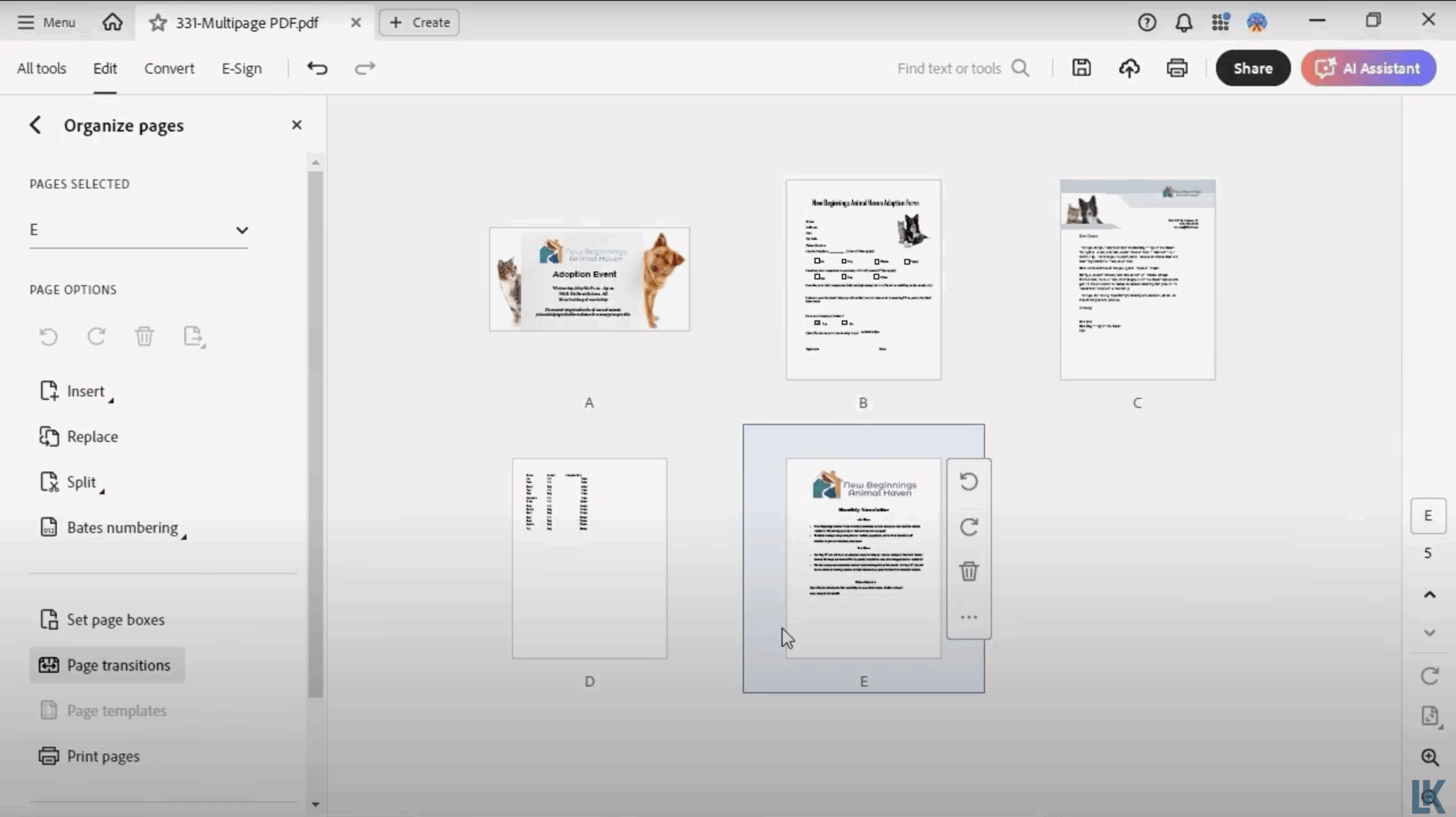Open the E-Sign tab
The width and height of the screenshot is (1456, 817).
(241, 68)
